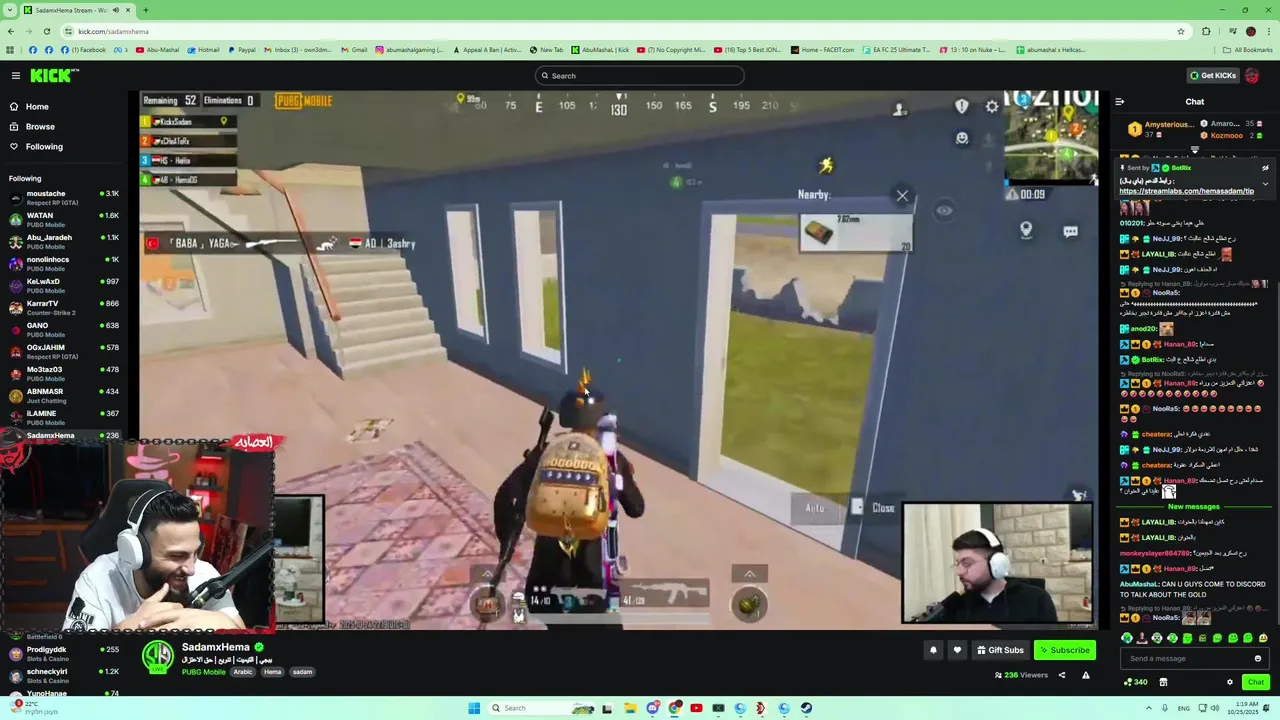Show hidden system tray icons
This screenshot has height=720, width=1280.
(1150, 708)
